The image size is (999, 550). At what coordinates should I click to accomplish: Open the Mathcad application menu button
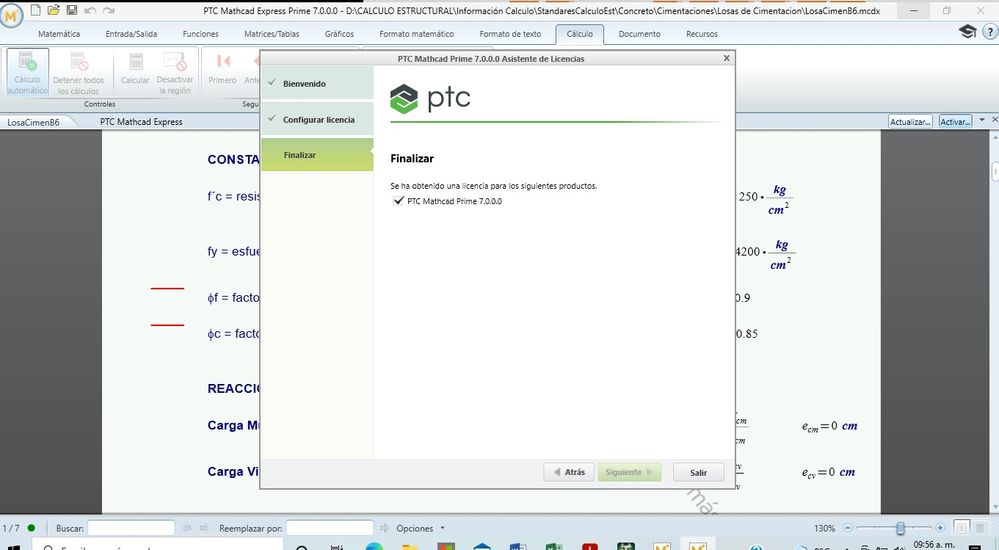(x=11, y=17)
